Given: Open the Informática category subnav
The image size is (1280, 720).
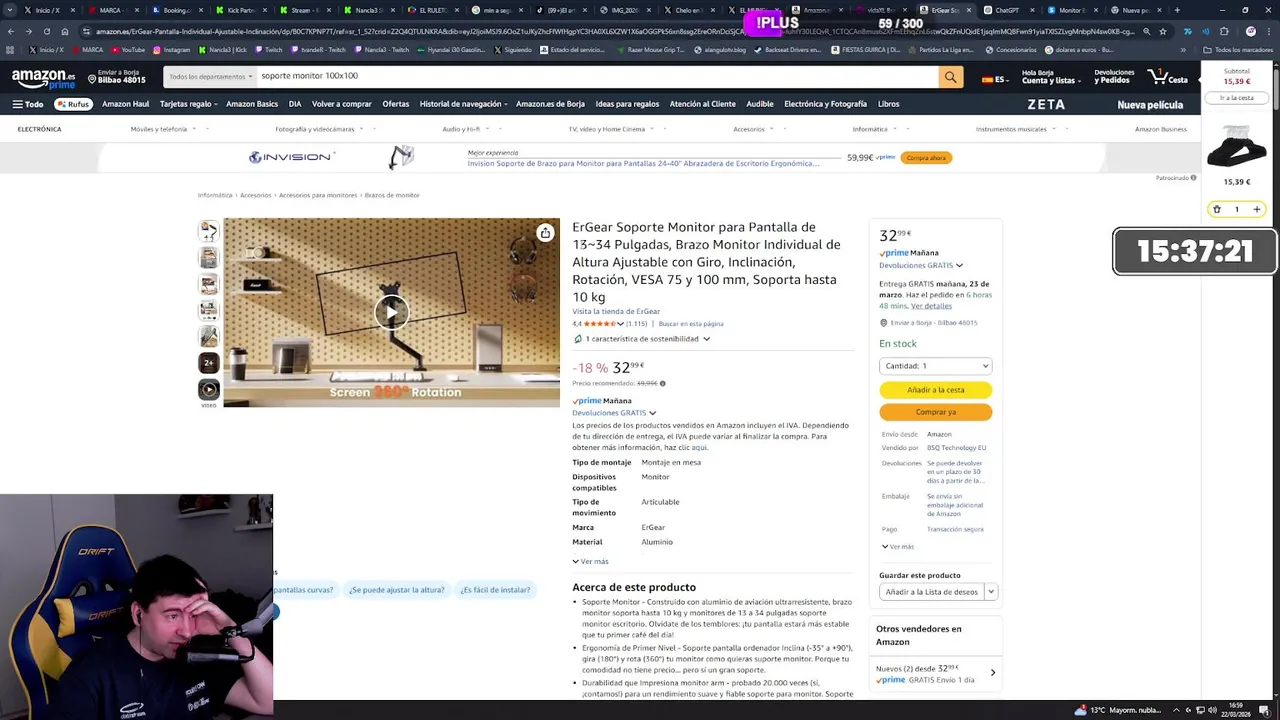Looking at the screenshot, I should click(x=872, y=129).
